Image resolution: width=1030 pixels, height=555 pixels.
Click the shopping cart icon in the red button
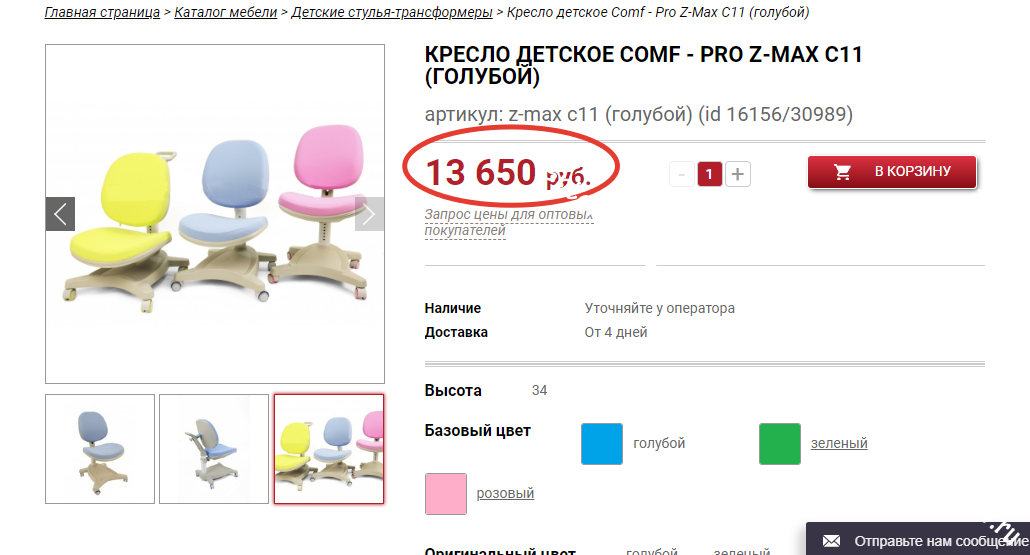[x=842, y=172]
